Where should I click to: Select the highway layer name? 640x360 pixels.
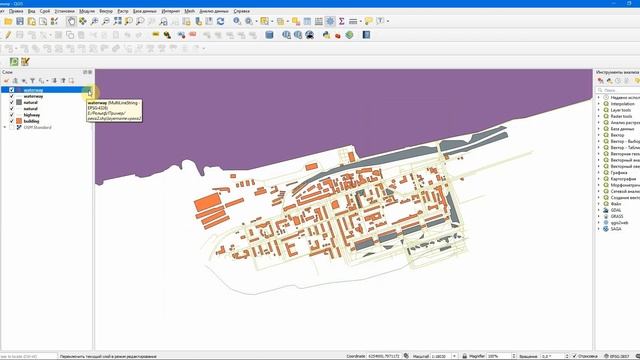point(31,115)
